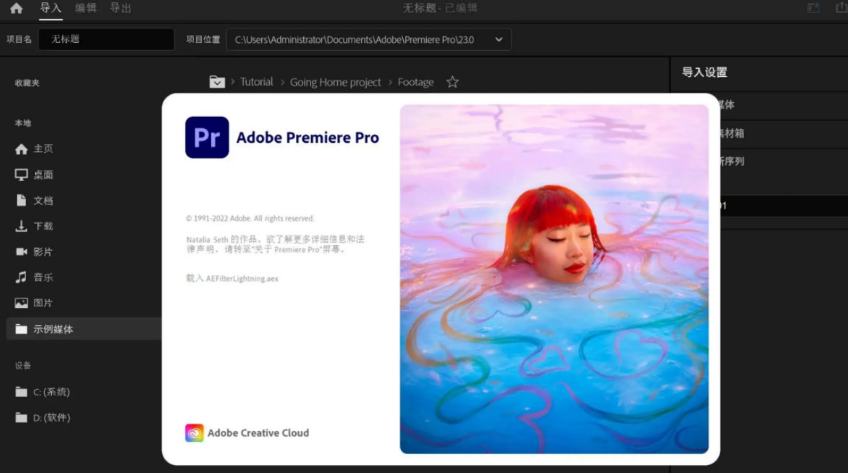The height and width of the screenshot is (473, 848).
Task: Click the 设备 section label
Action: point(23,365)
